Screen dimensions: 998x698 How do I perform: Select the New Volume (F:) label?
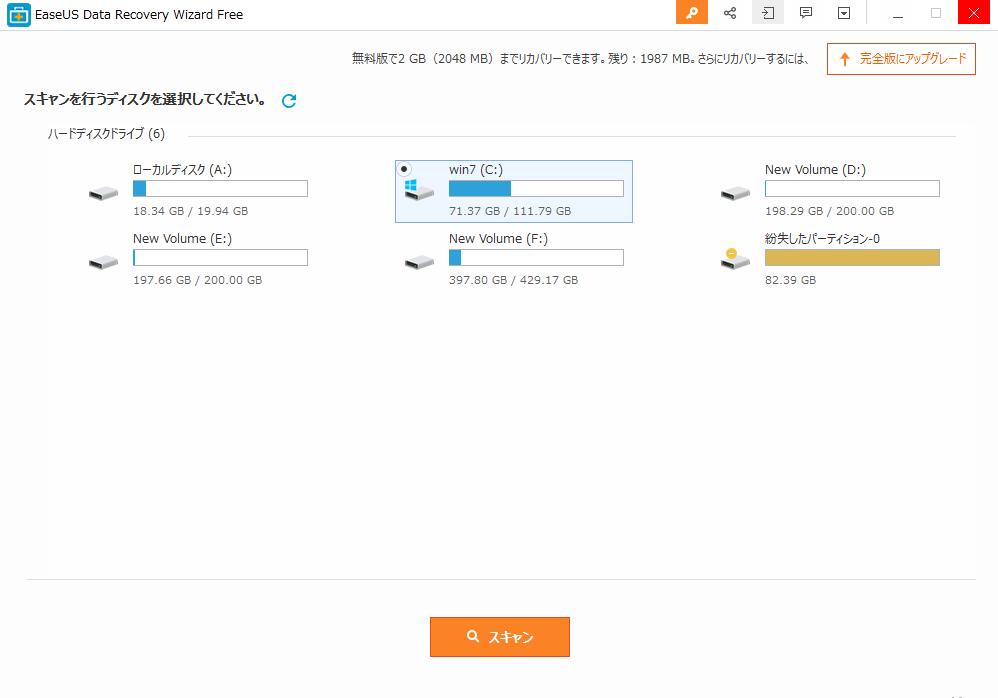(x=498, y=239)
